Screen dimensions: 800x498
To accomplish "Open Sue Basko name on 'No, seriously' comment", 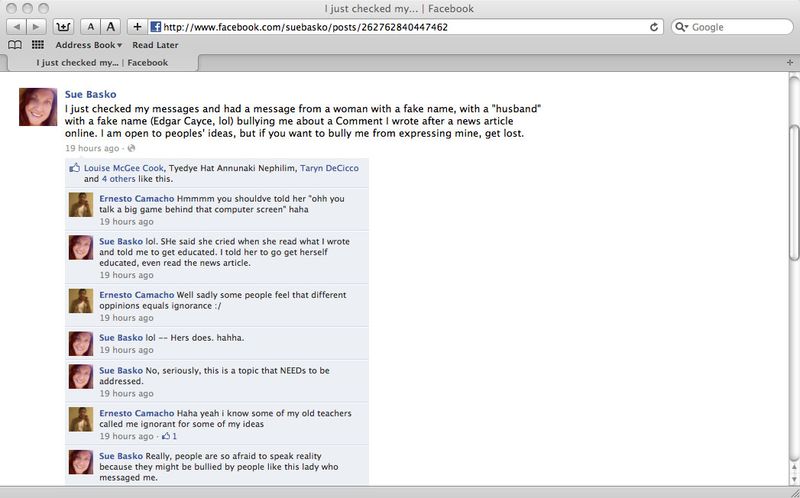I will [x=121, y=370].
